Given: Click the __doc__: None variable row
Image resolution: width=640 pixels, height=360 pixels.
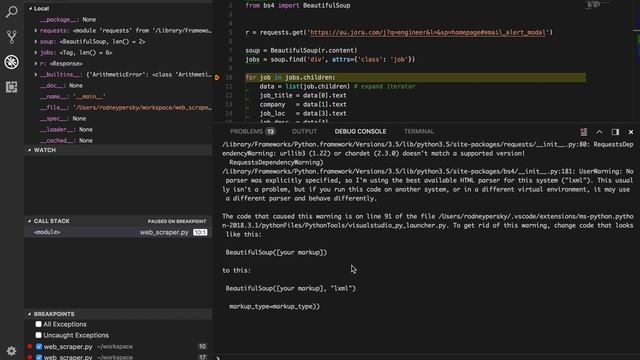Looking at the screenshot, I should (x=118, y=86).
